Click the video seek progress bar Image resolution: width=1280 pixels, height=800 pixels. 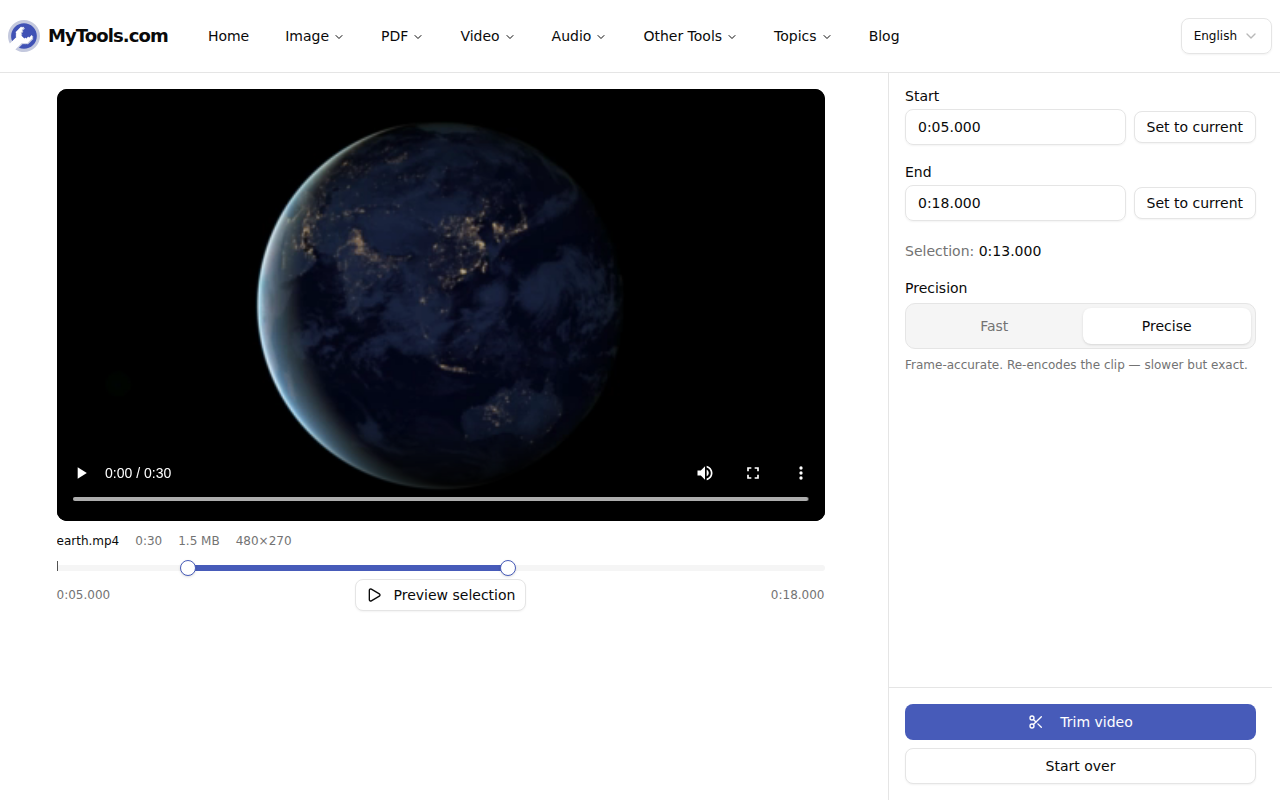(x=440, y=498)
